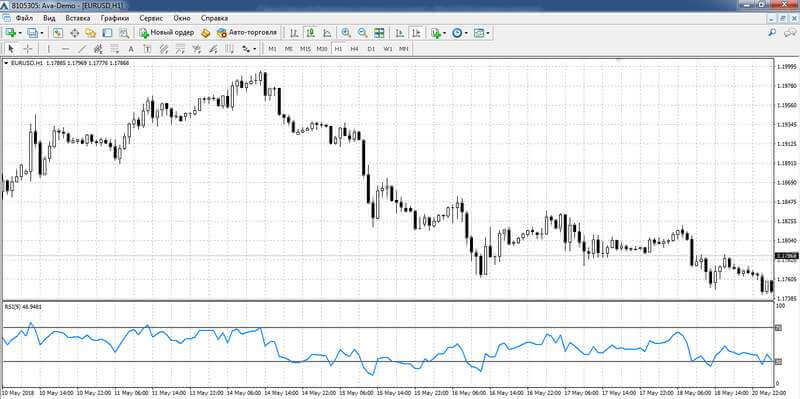Select H4 timeframe
Viewport: 800px width, 399px height.
coord(355,49)
